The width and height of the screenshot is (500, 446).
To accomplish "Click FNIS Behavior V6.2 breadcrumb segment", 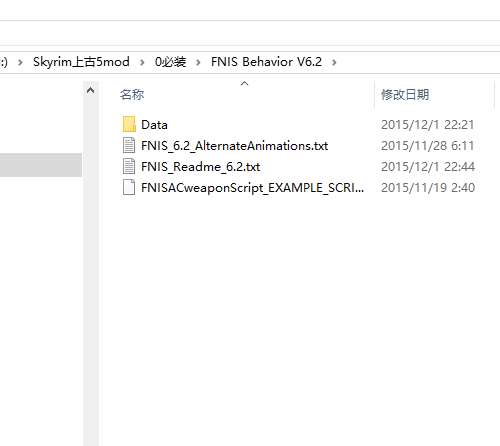I will [266, 62].
